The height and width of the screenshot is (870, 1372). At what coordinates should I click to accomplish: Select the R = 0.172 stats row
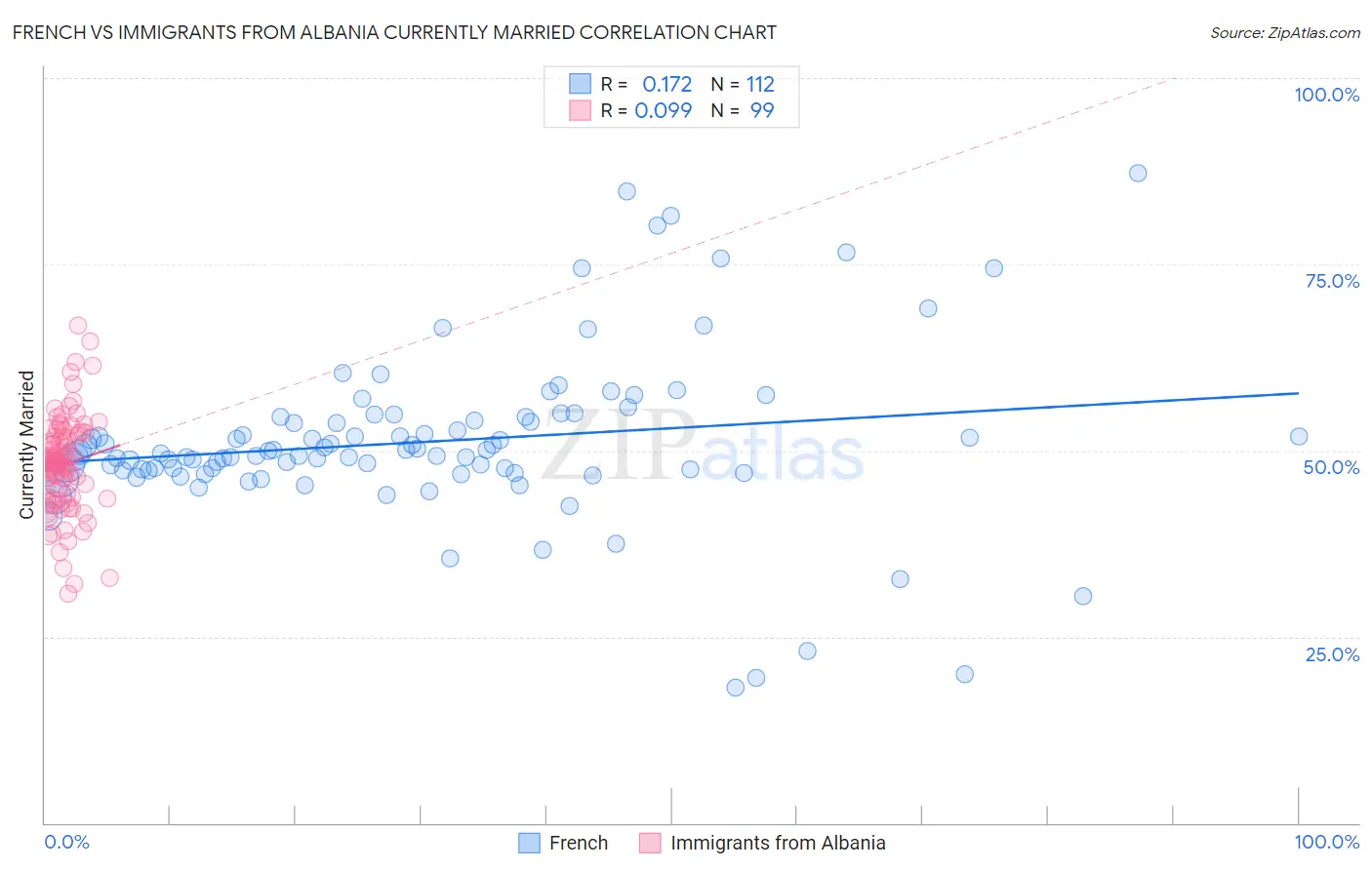(671, 84)
